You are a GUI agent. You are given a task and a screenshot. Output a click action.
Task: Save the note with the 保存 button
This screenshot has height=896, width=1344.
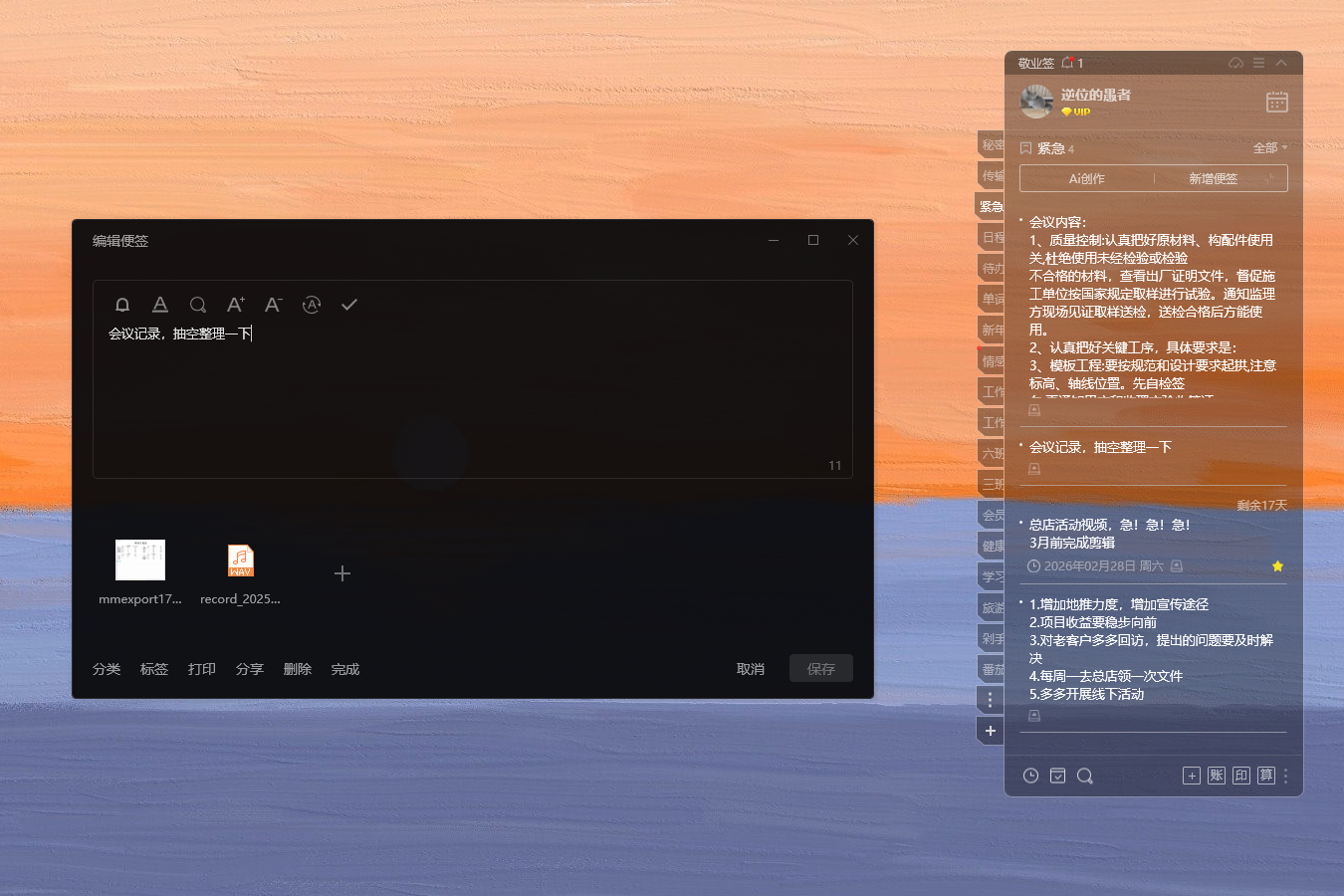point(820,668)
